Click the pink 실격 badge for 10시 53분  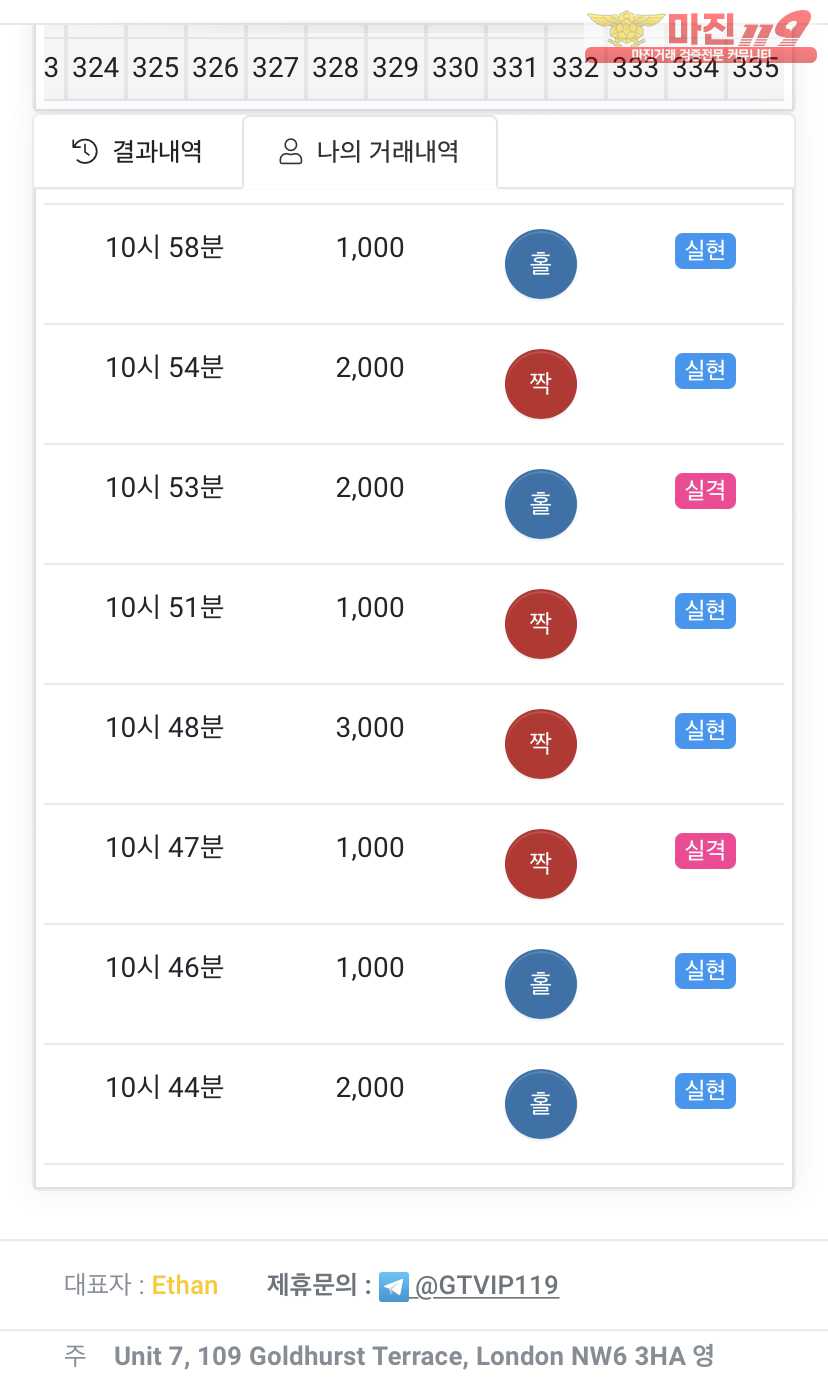[705, 491]
